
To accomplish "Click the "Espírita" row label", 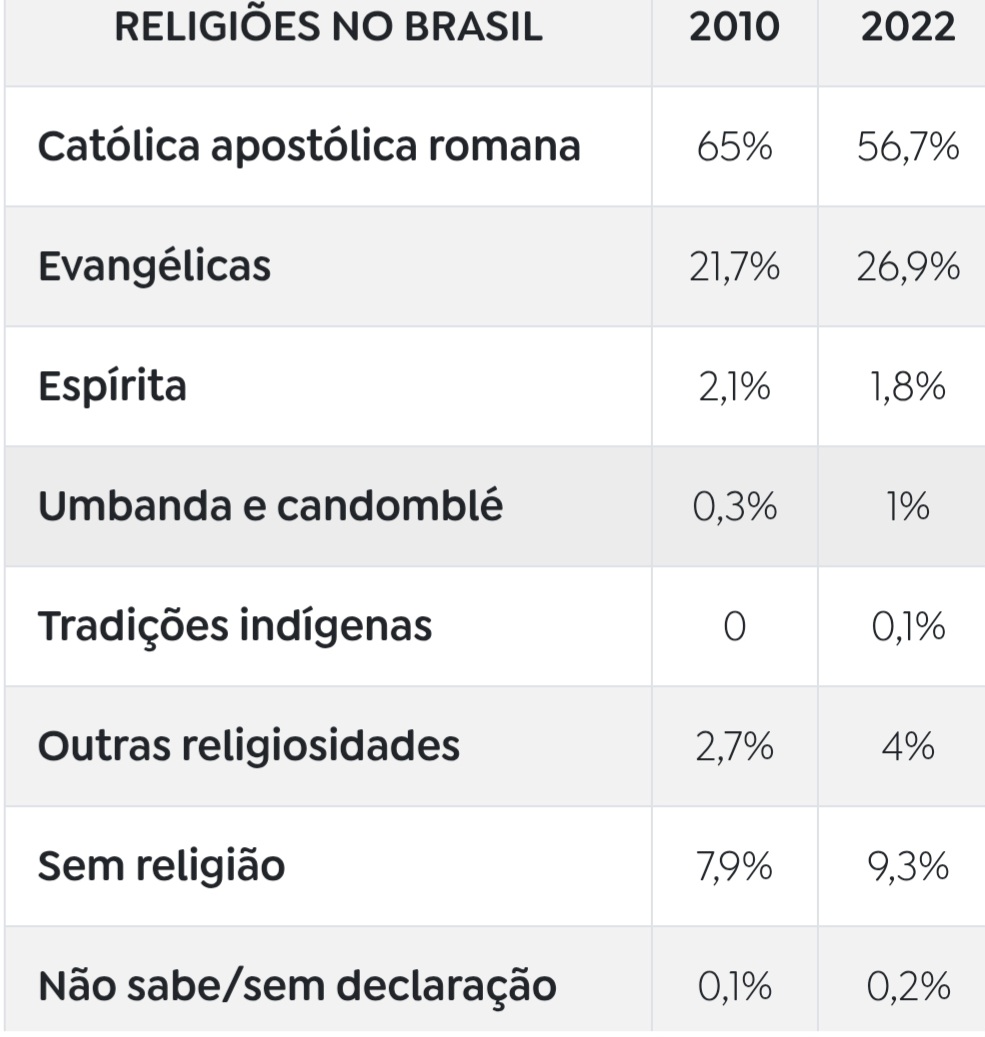I will point(112,386).
